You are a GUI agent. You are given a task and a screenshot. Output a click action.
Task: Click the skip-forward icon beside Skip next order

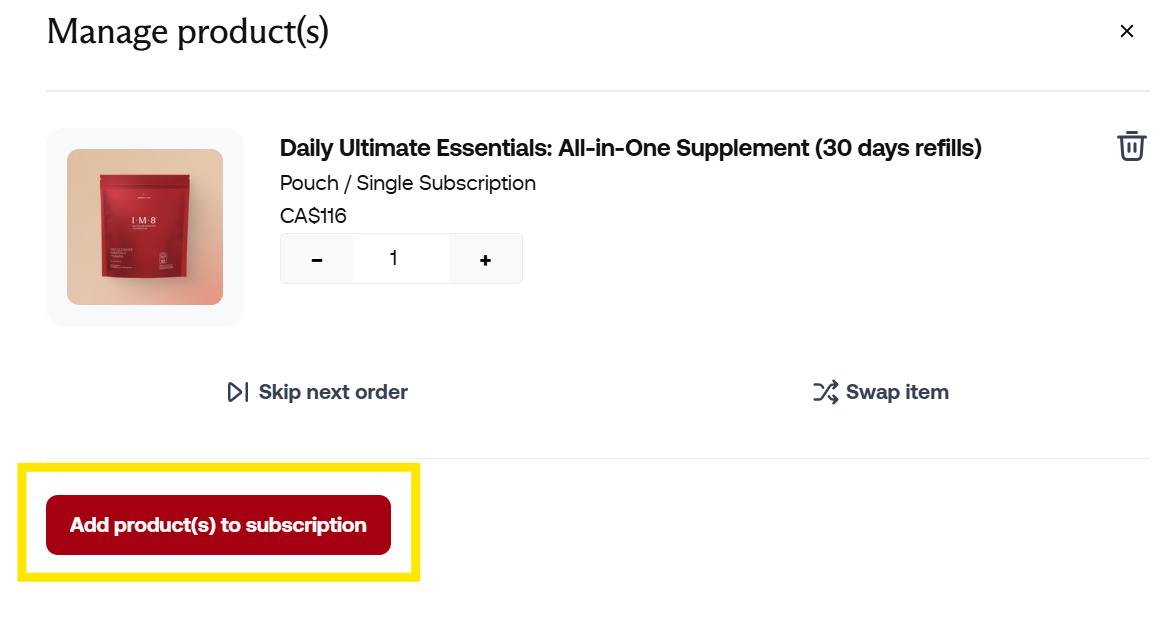[x=237, y=392]
